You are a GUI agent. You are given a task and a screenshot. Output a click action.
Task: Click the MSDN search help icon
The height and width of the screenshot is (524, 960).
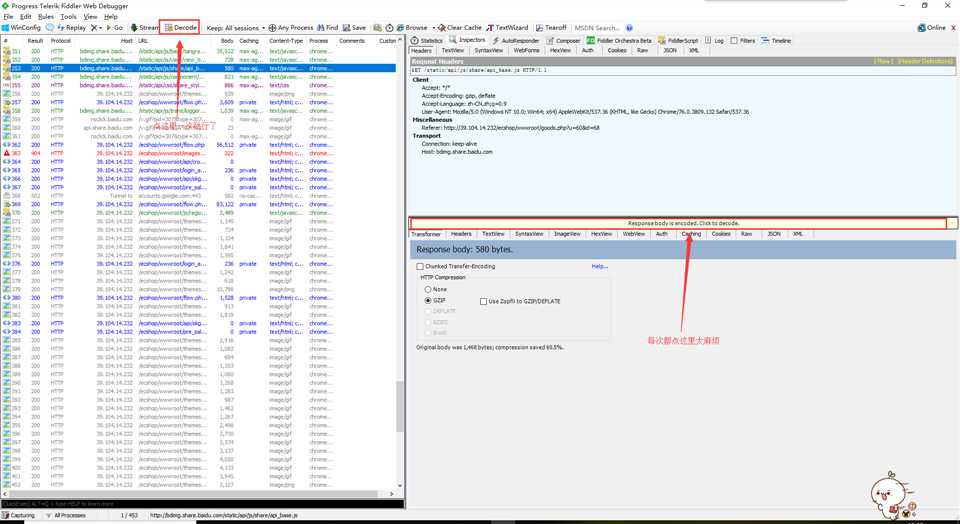click(x=629, y=28)
